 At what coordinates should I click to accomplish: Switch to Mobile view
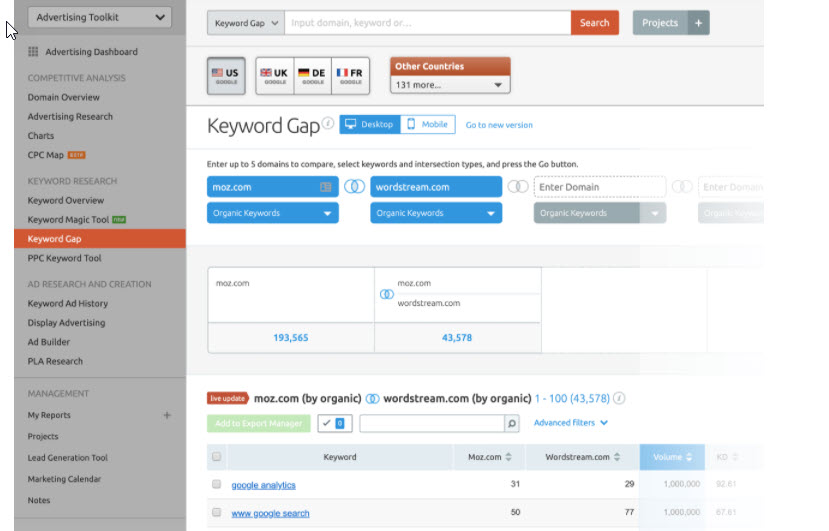click(428, 124)
